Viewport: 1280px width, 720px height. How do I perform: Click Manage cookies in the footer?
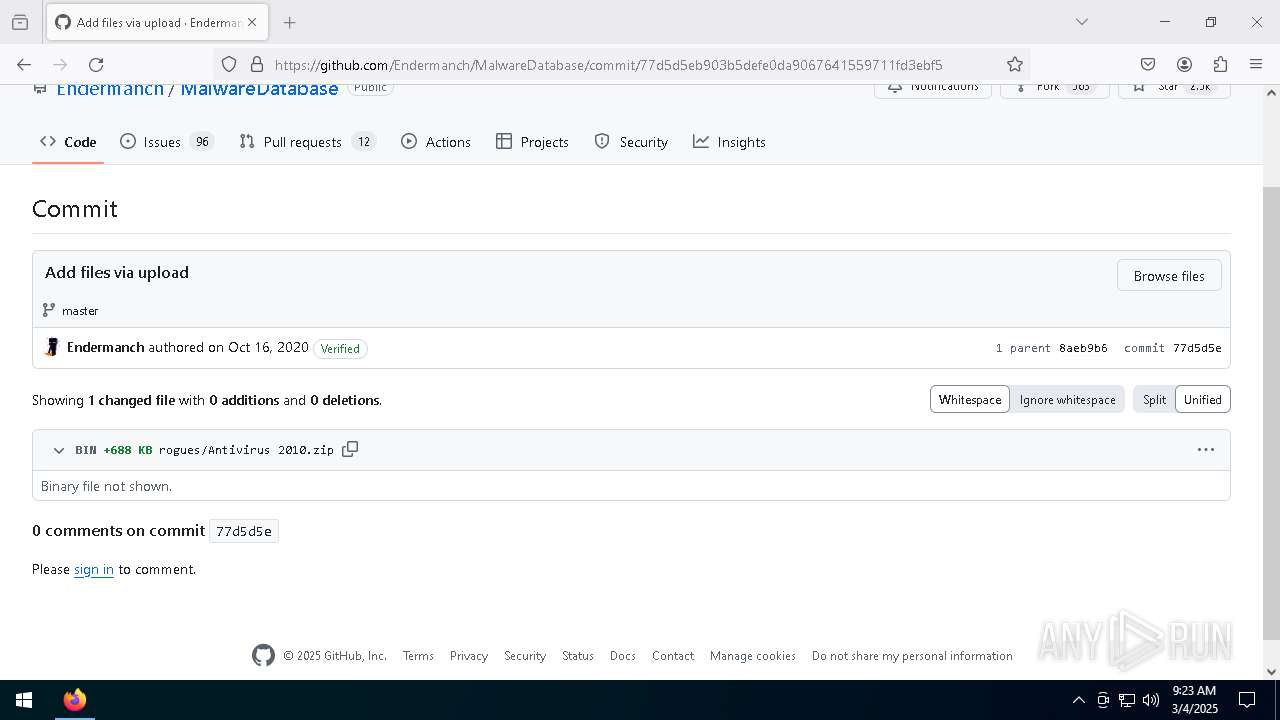coord(753,656)
